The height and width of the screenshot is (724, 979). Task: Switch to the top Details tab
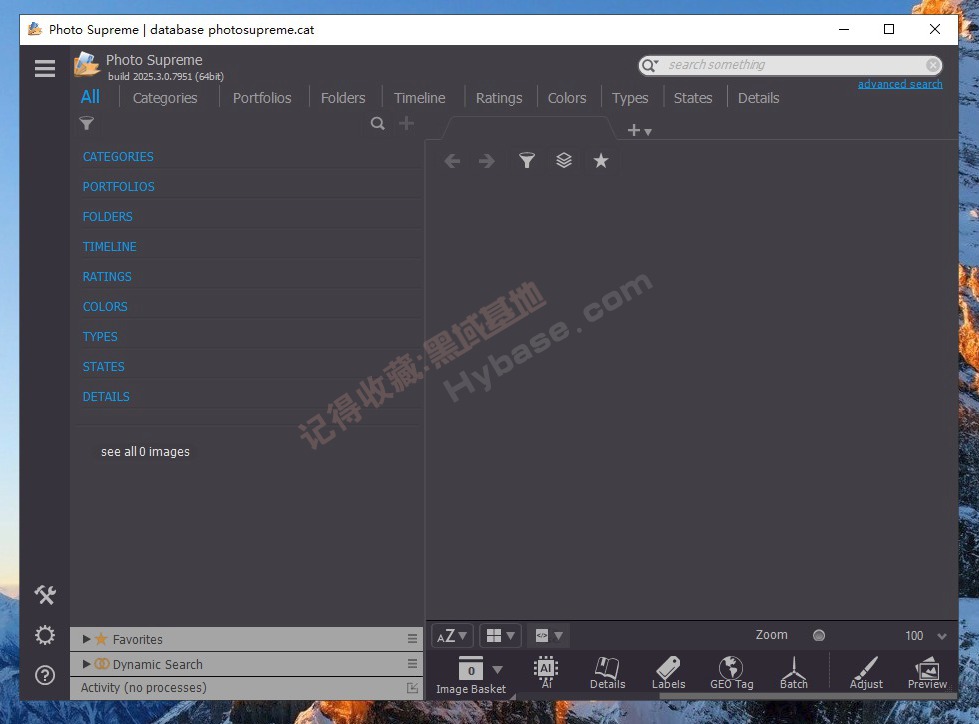click(759, 98)
